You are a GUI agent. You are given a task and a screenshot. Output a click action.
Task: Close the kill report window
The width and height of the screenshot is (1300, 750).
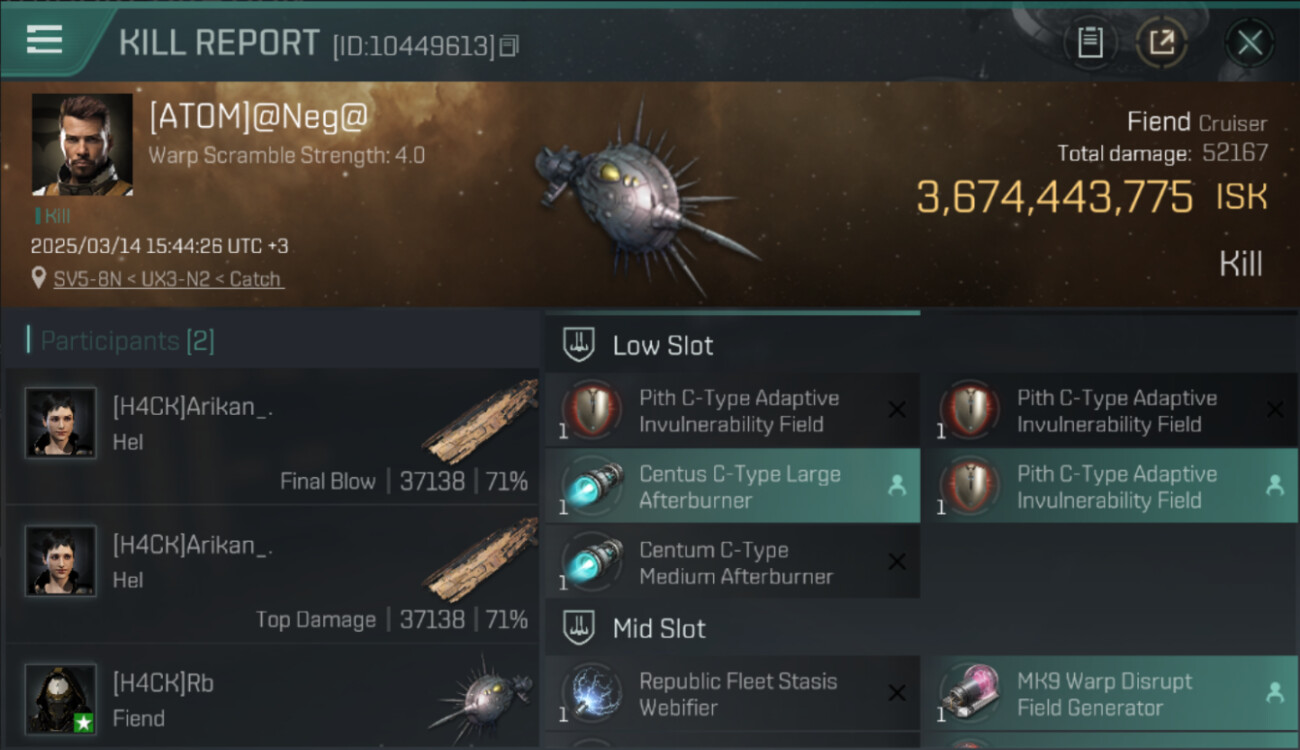point(1249,43)
